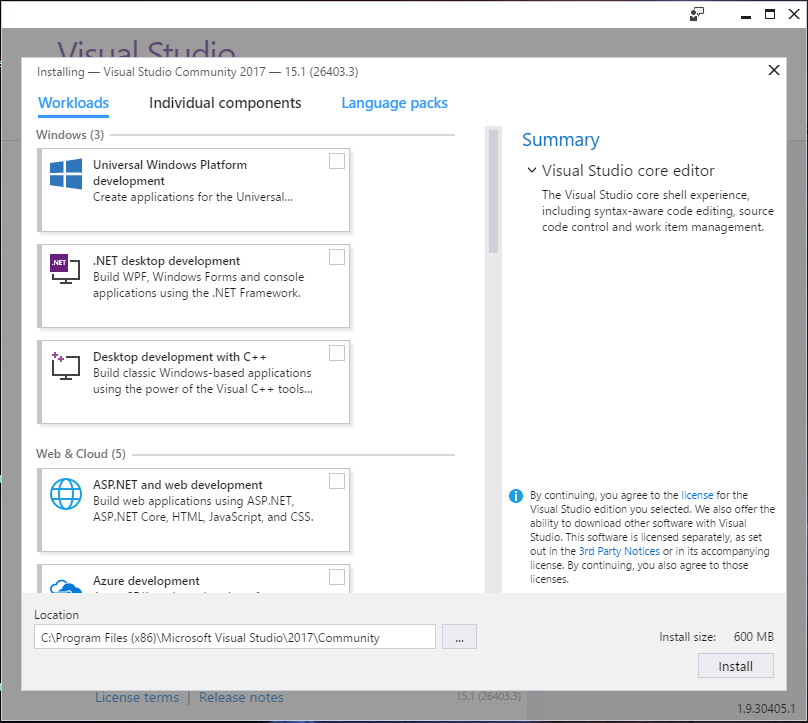This screenshot has height=723, width=808.
Task: Click the ASP.NET globe icon
Action: (x=66, y=494)
